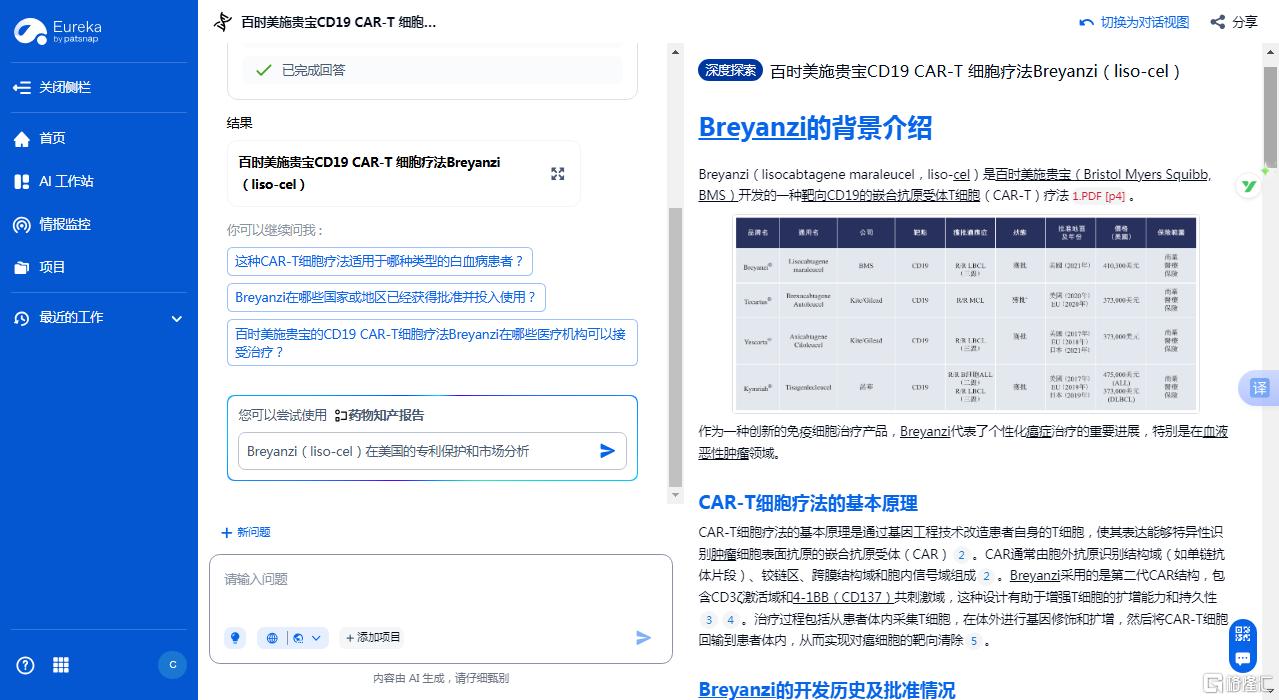The image size is (1279, 700).
Task: Expand the 最近的工作 section chevron
Action: (x=177, y=318)
